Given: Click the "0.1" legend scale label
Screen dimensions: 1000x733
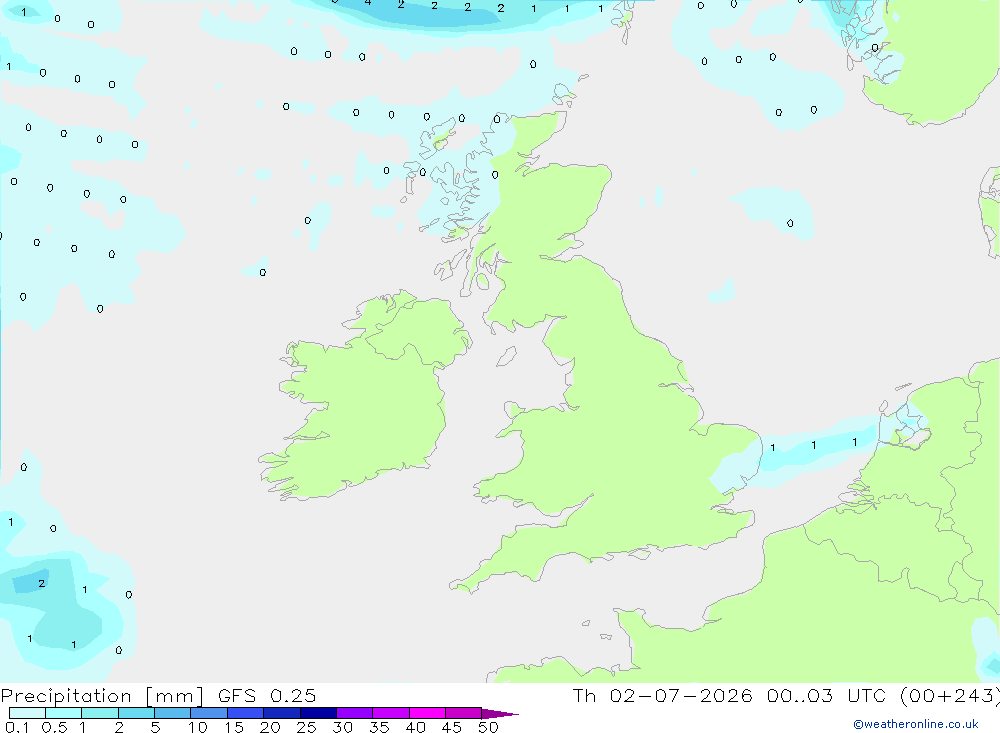Looking at the screenshot, I should tap(17, 727).
